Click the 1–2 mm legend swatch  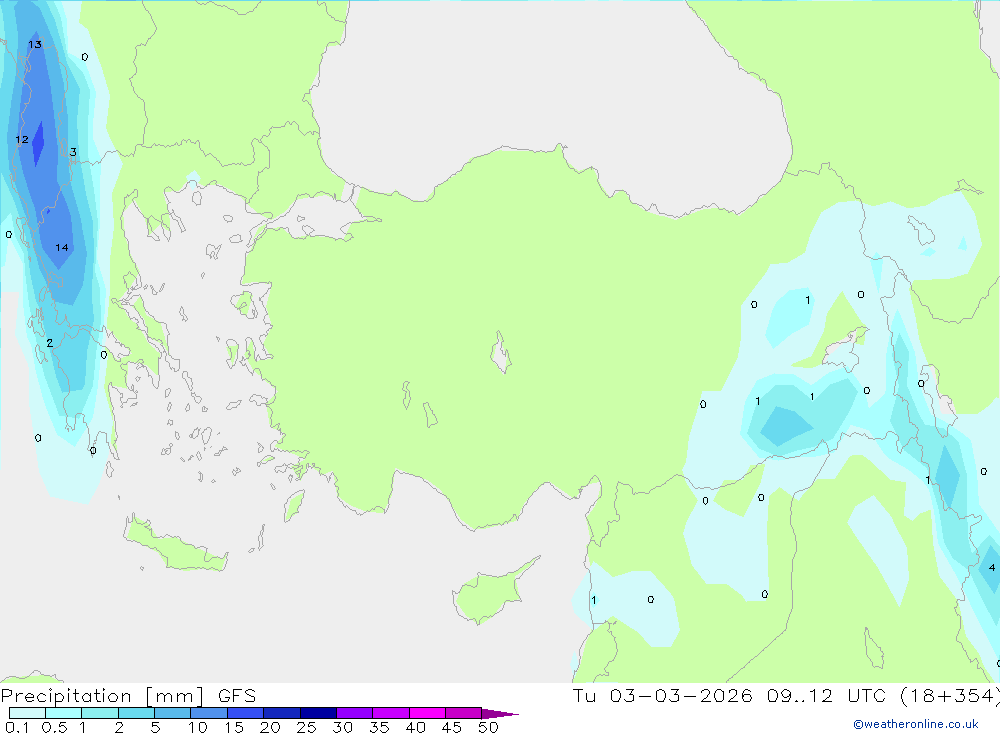99,713
